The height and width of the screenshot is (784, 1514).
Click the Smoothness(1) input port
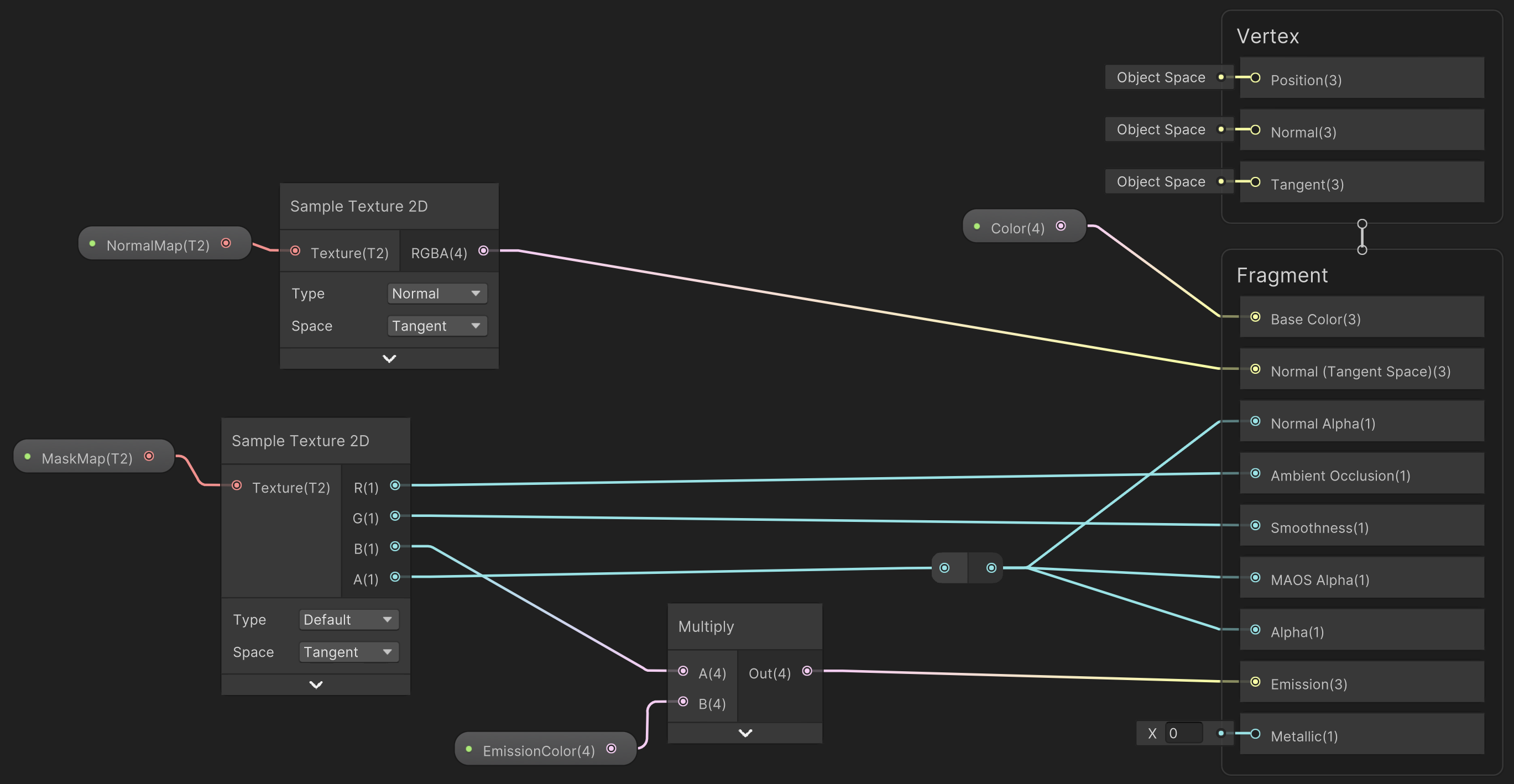1255,526
